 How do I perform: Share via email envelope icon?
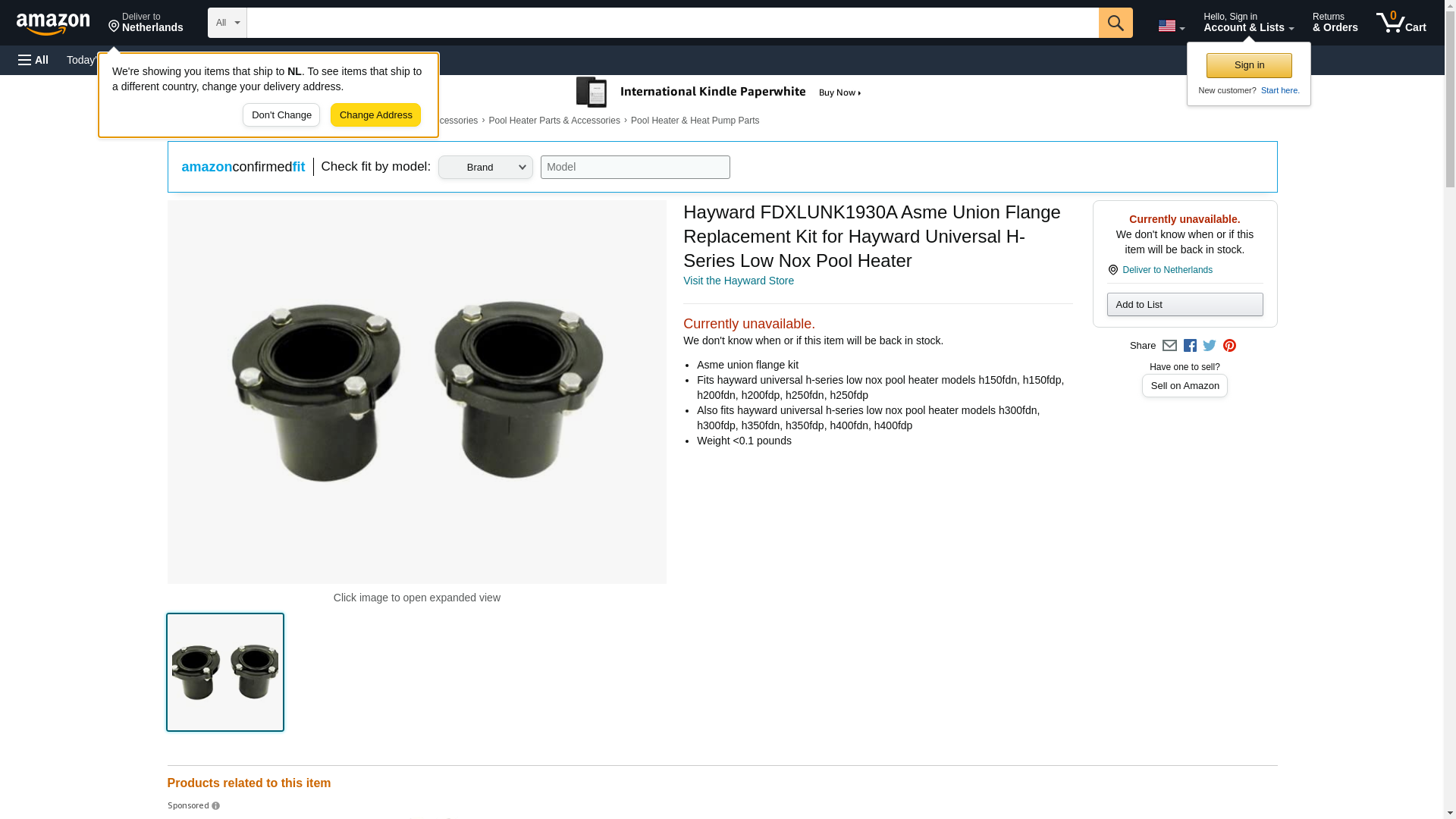(x=1169, y=346)
